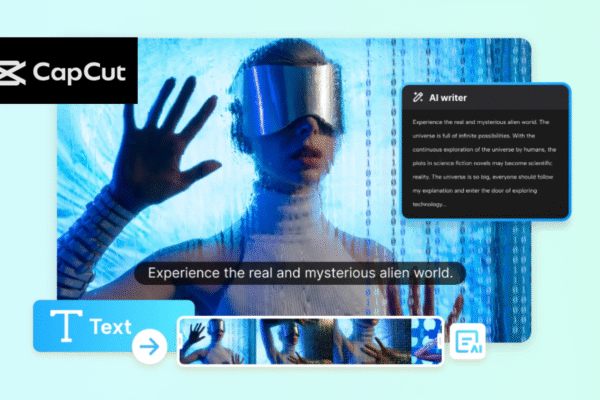Click the AI text icon beside timeline
The width and height of the screenshot is (600, 400).
tap(466, 342)
